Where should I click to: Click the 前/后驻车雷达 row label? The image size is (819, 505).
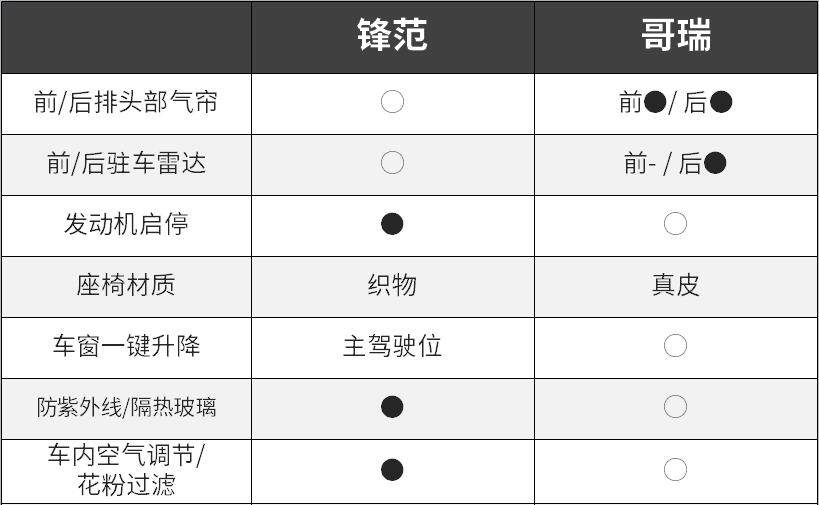126,163
